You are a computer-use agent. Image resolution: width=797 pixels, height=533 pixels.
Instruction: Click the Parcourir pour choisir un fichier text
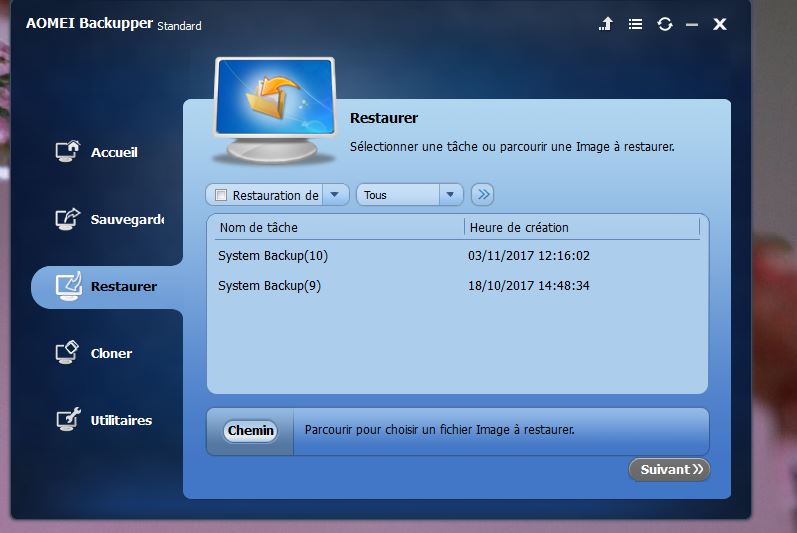pos(440,430)
